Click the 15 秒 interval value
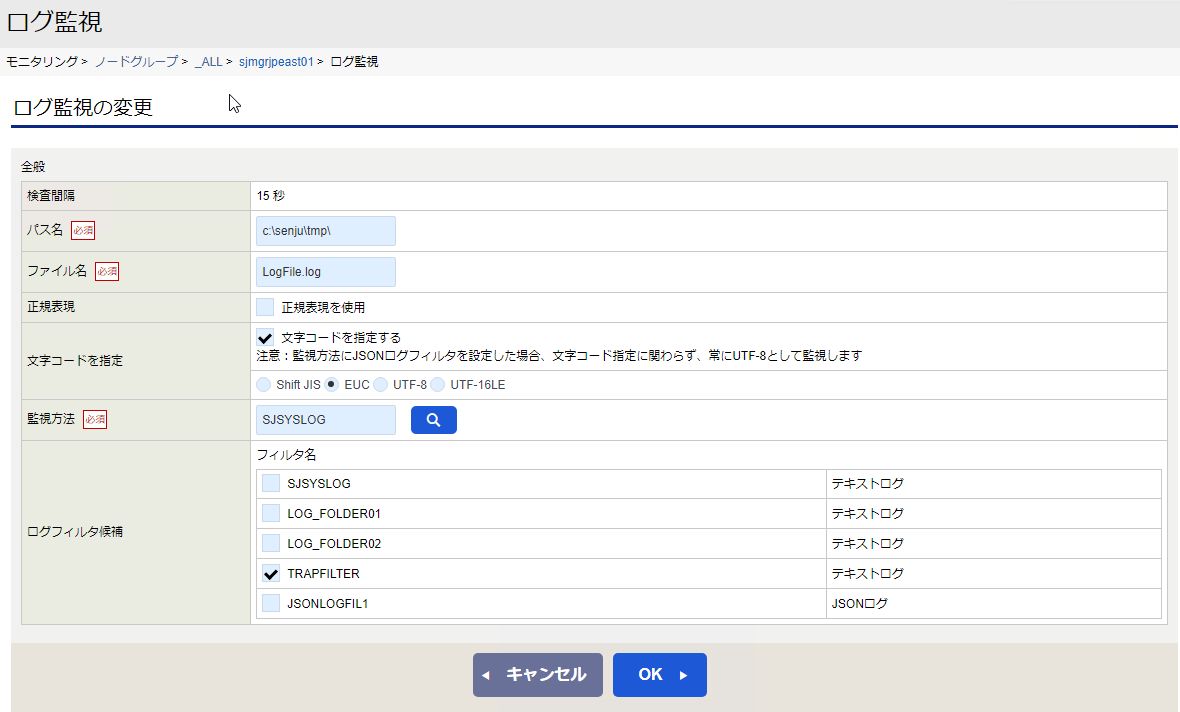Image resolution: width=1180 pixels, height=712 pixels. coord(271,196)
